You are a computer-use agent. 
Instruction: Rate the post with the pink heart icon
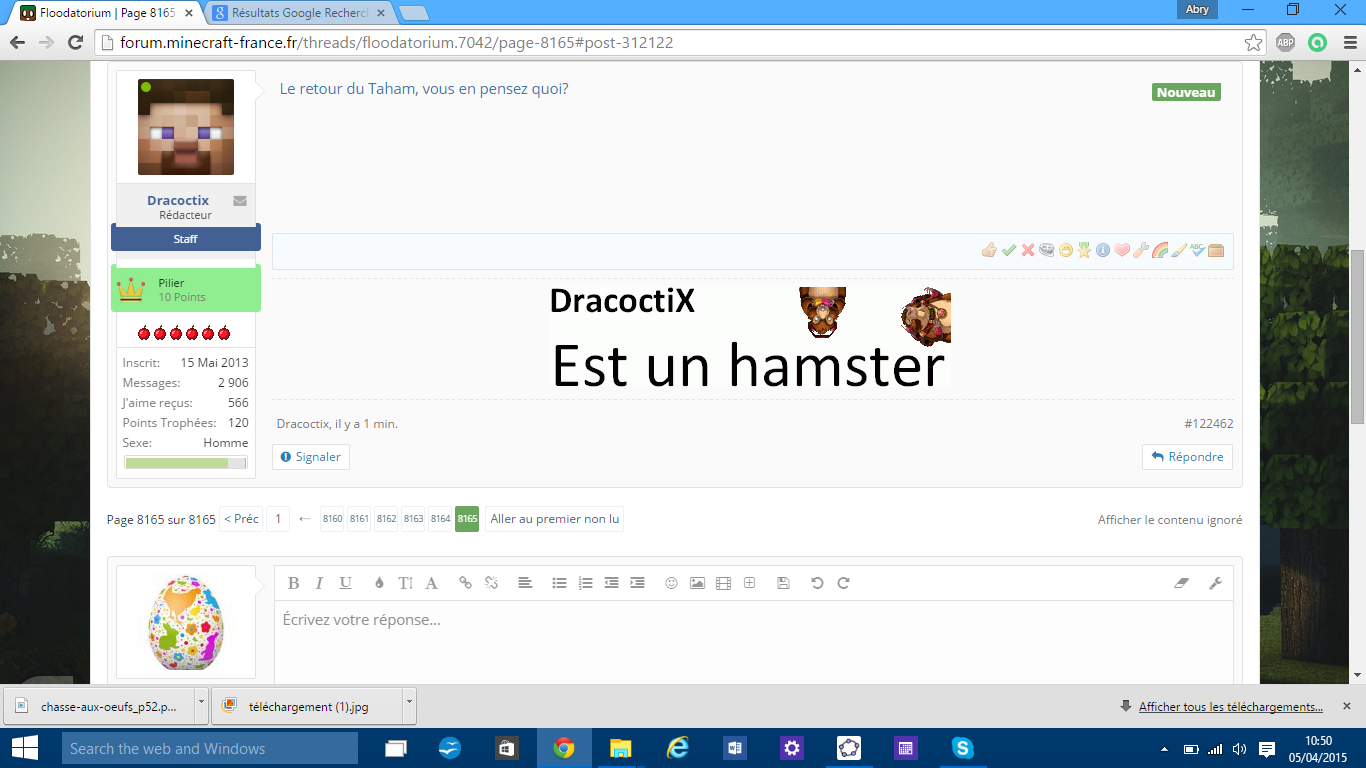click(x=1122, y=250)
